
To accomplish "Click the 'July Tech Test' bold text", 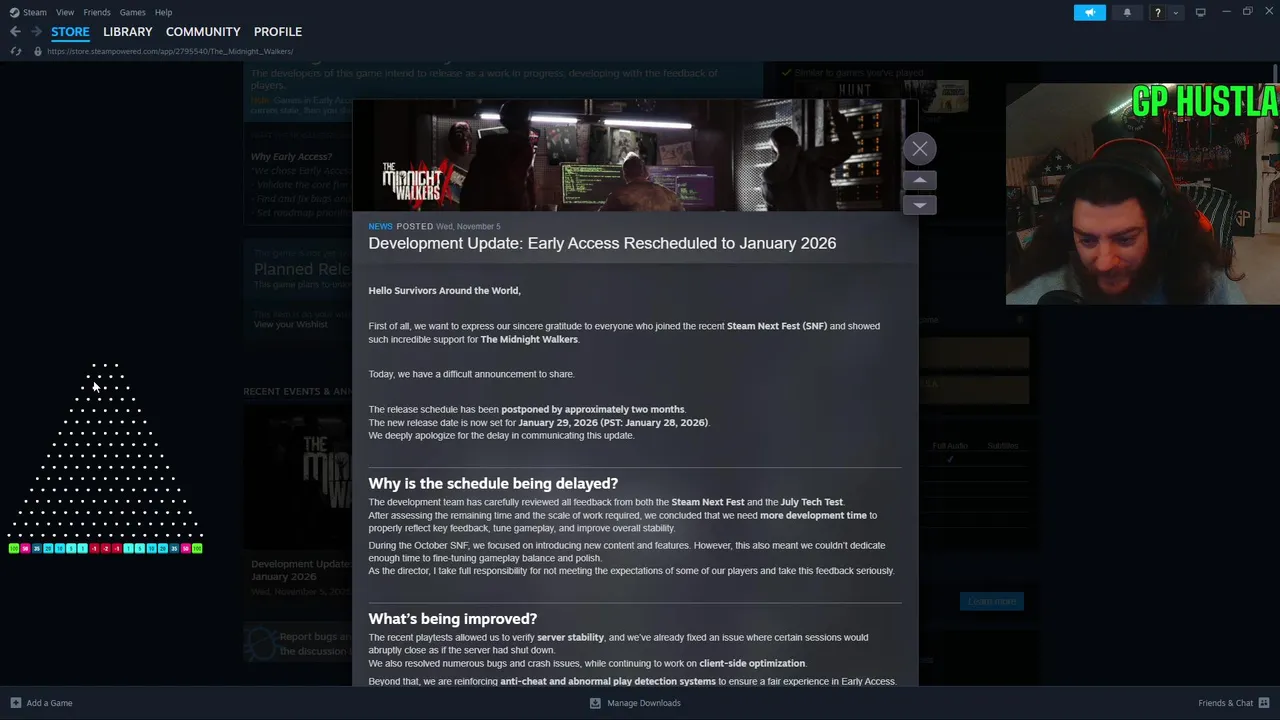I will 812,502.
